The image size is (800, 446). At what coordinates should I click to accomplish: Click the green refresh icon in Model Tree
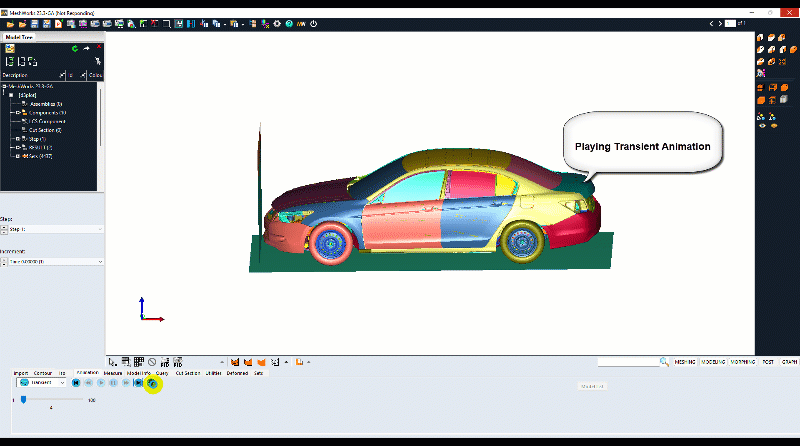tap(74, 48)
